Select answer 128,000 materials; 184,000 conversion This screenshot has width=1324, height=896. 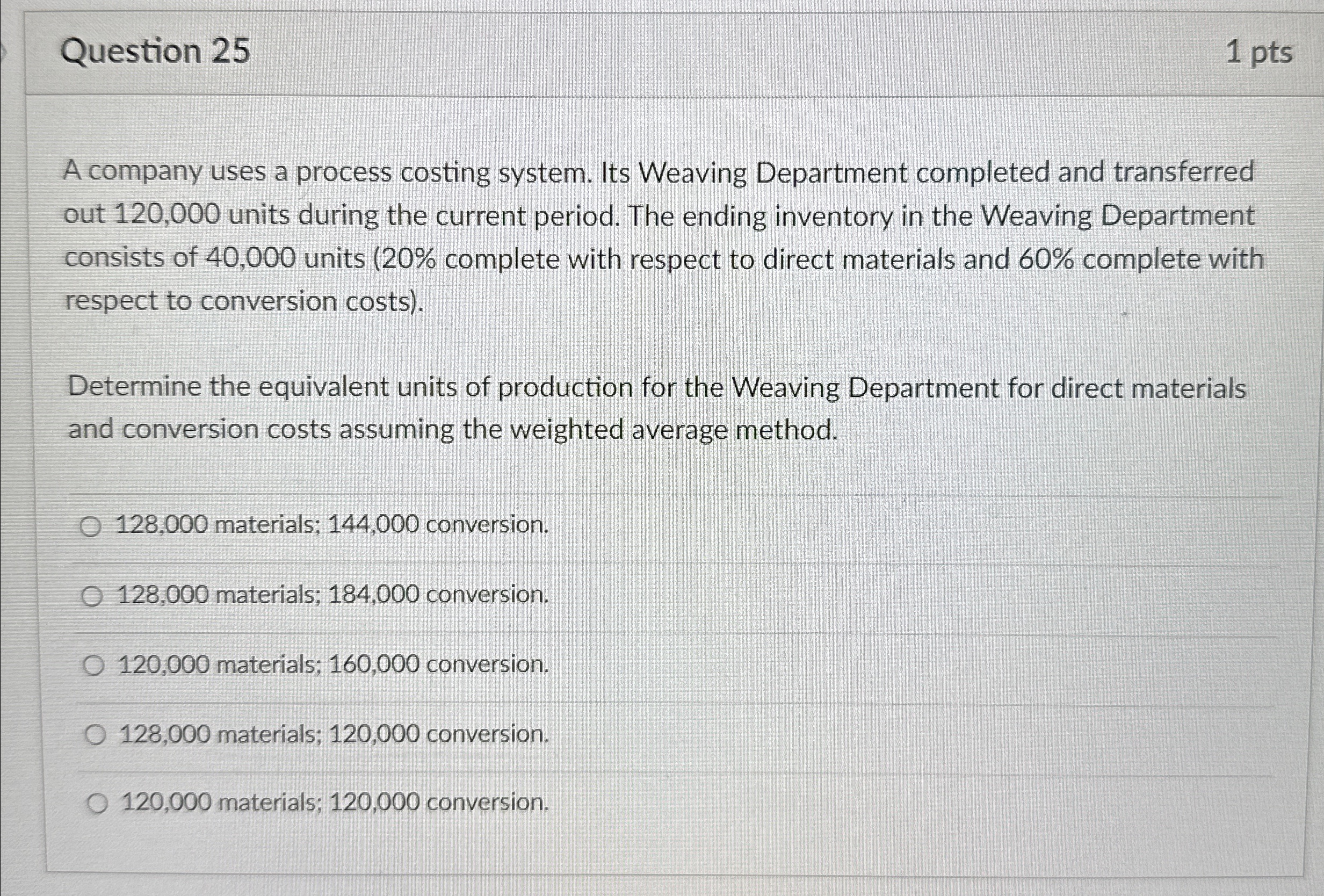(330, 595)
